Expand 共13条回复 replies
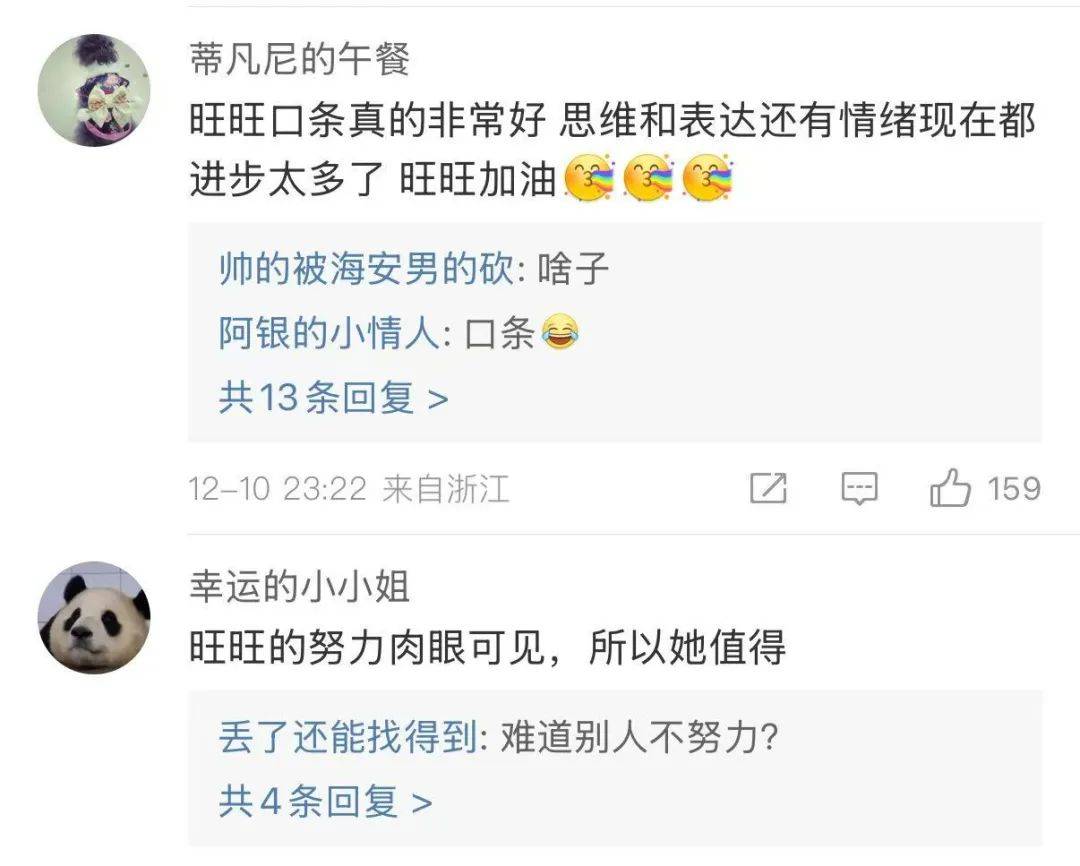The height and width of the screenshot is (866, 1080). (x=333, y=398)
